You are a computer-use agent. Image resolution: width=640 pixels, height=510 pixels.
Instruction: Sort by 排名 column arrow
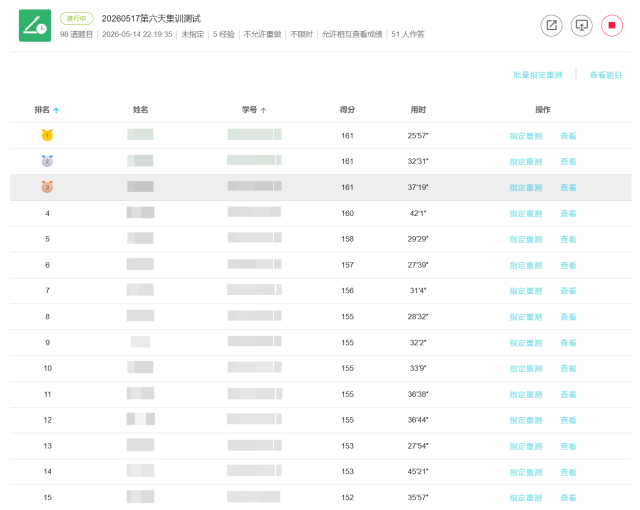pyautogui.click(x=56, y=110)
